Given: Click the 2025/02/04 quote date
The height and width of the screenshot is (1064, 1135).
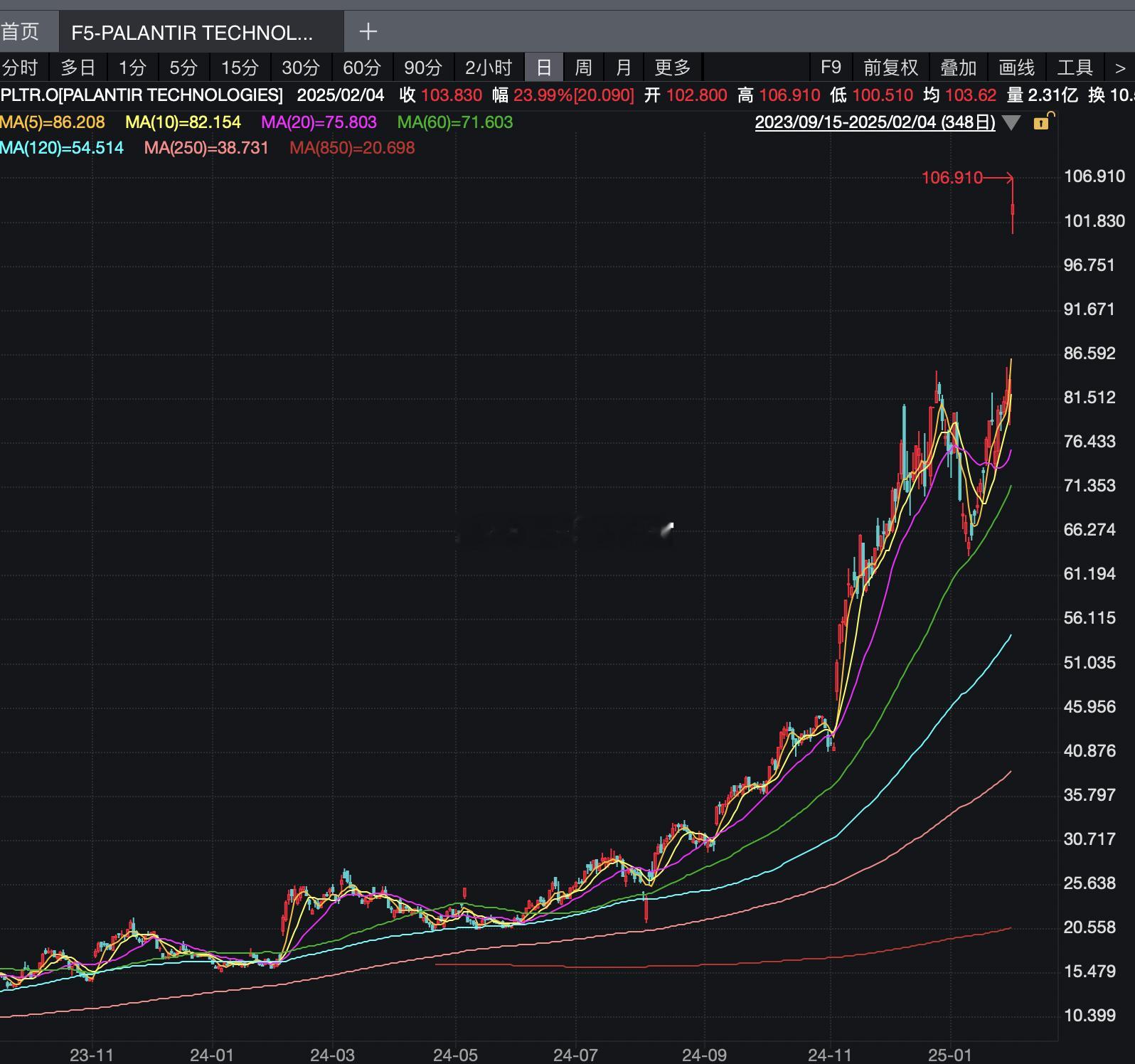Looking at the screenshot, I should pos(341,95).
